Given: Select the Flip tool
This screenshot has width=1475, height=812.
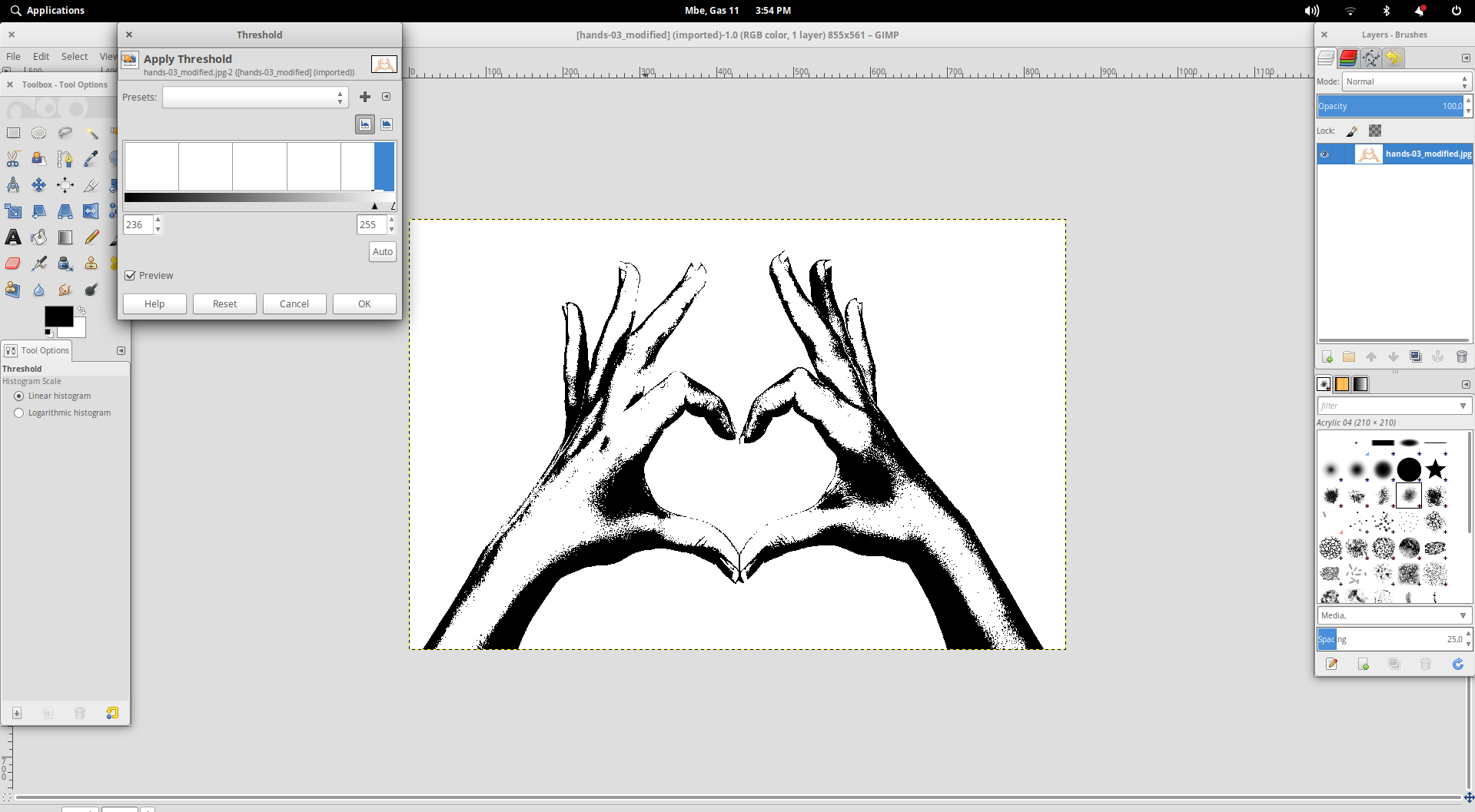Looking at the screenshot, I should pyautogui.click(x=91, y=211).
